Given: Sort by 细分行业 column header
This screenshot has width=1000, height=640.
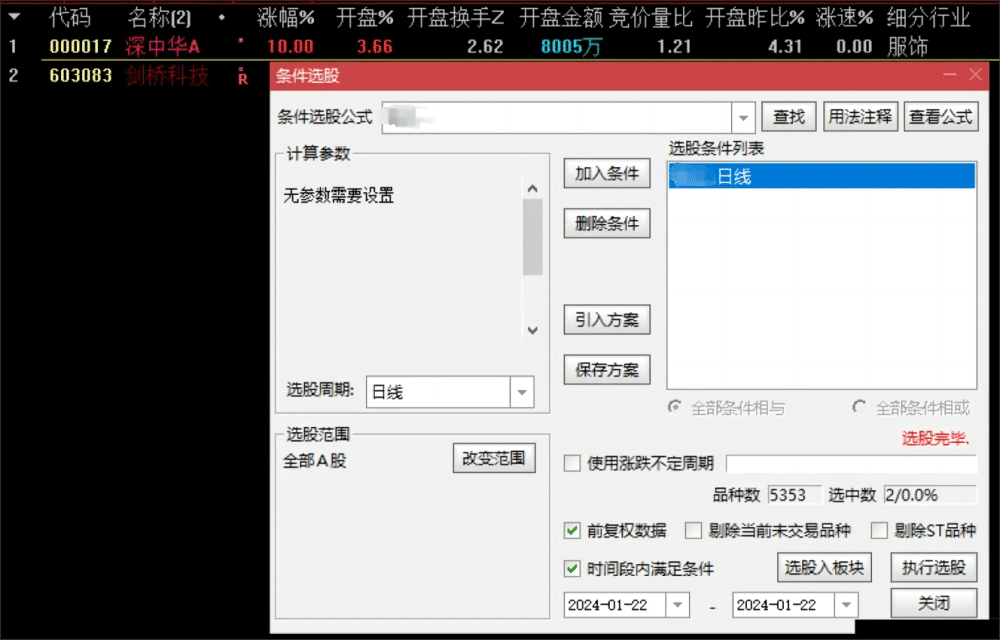Looking at the screenshot, I should pos(929,18).
